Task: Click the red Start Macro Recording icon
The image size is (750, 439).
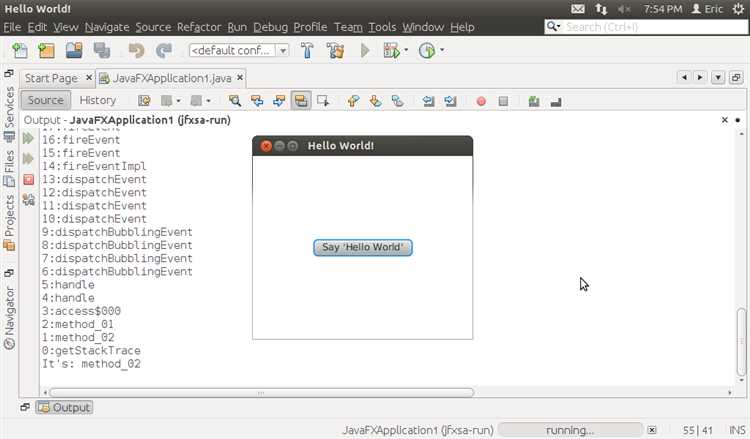Action: [481, 100]
